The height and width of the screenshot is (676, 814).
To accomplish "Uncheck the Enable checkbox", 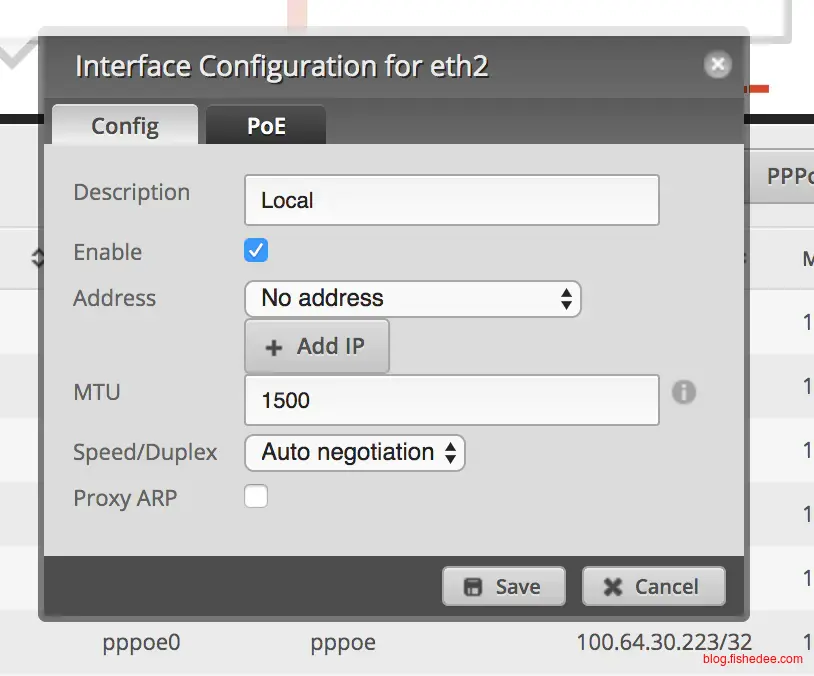I will (257, 250).
